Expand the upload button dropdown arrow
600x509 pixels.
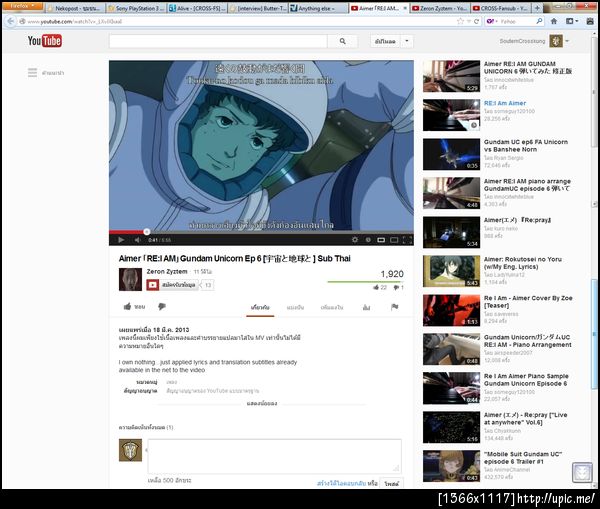pos(407,41)
